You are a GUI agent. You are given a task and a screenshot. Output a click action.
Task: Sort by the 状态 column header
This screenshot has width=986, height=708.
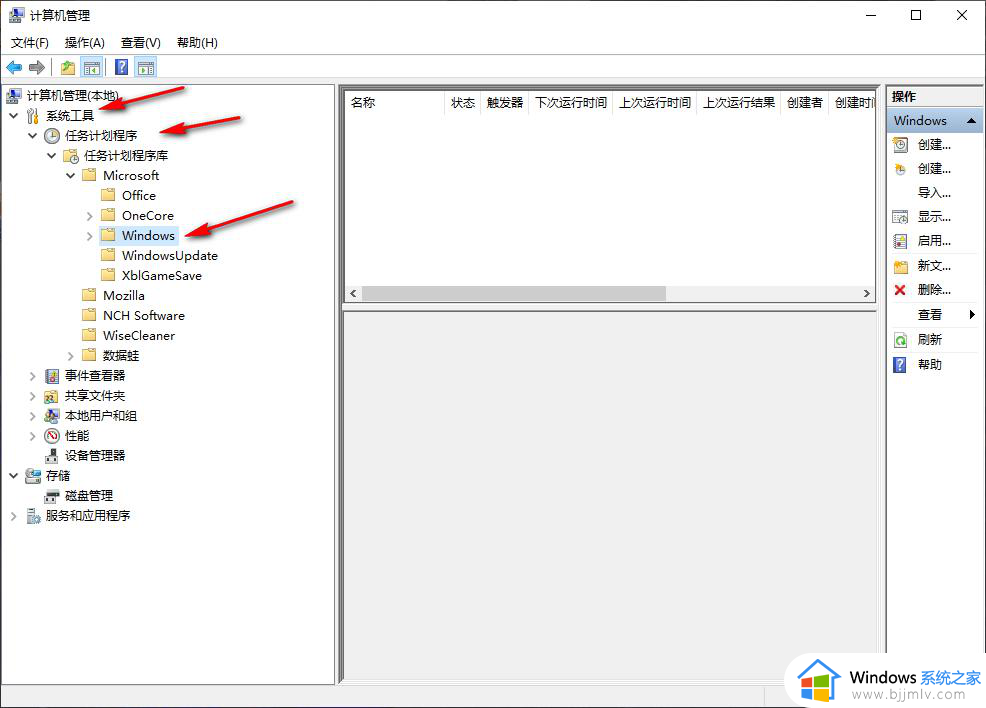(462, 103)
